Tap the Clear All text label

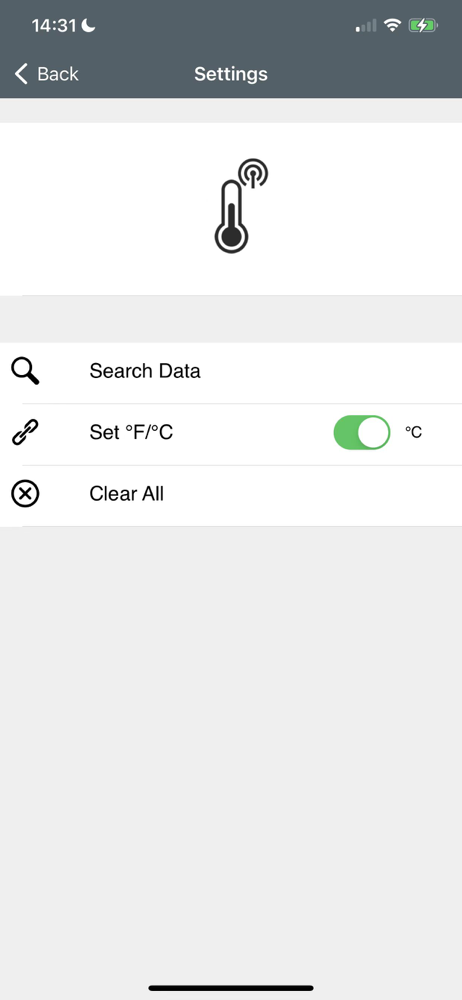point(126,494)
